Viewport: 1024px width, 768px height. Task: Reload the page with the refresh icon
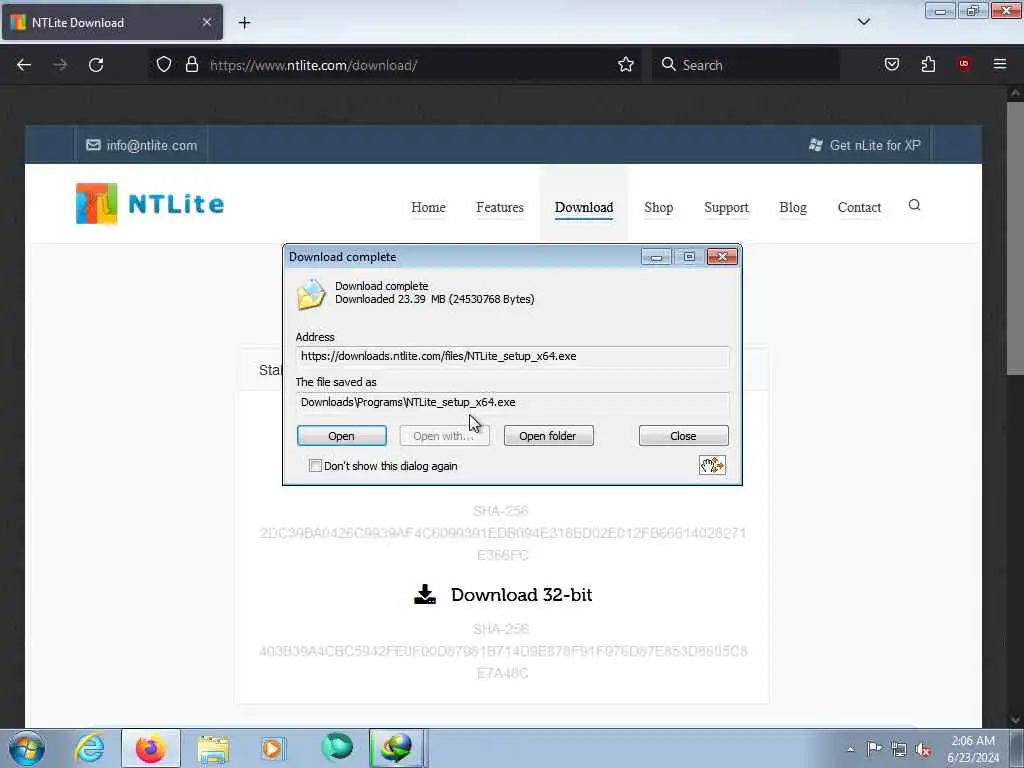tap(96, 65)
